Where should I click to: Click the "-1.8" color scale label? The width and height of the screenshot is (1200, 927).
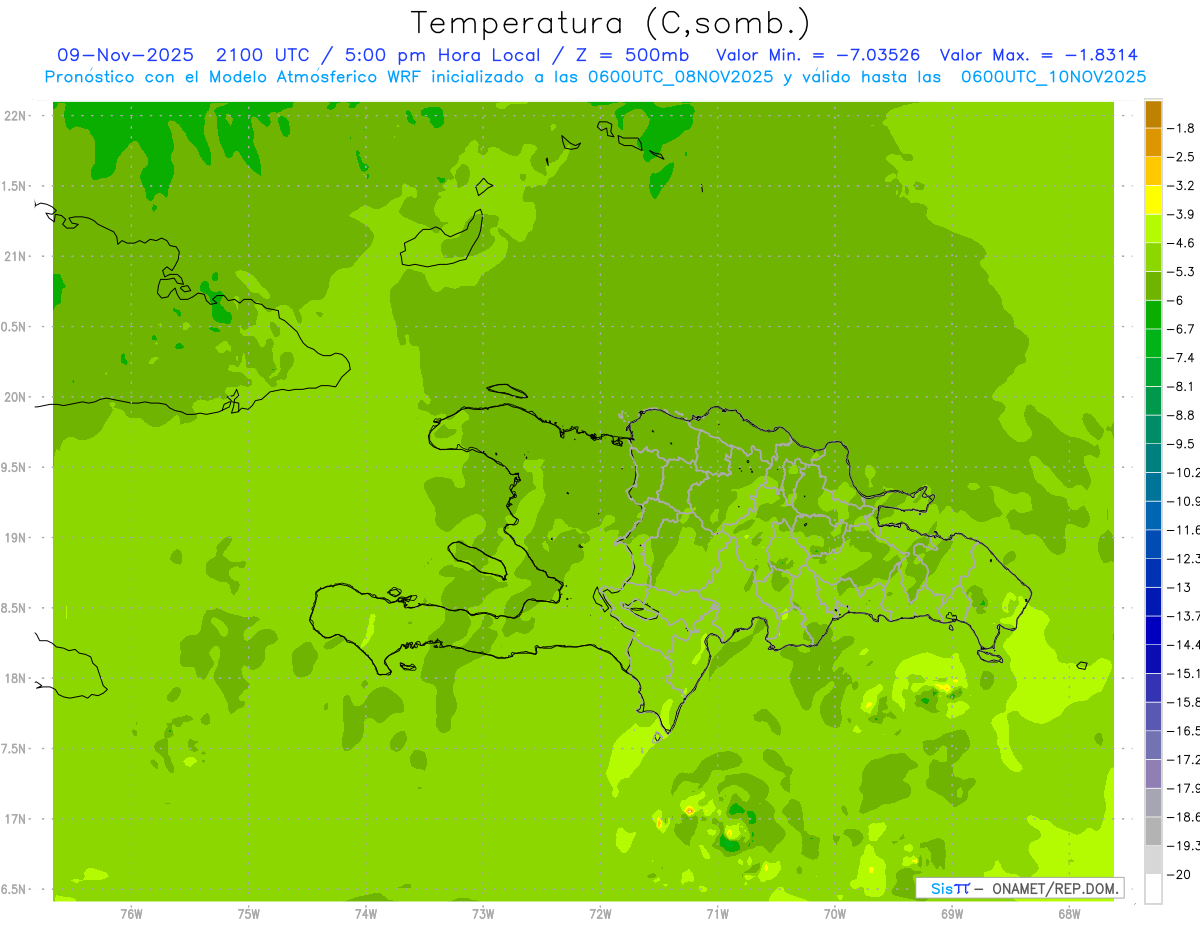coord(1181,128)
